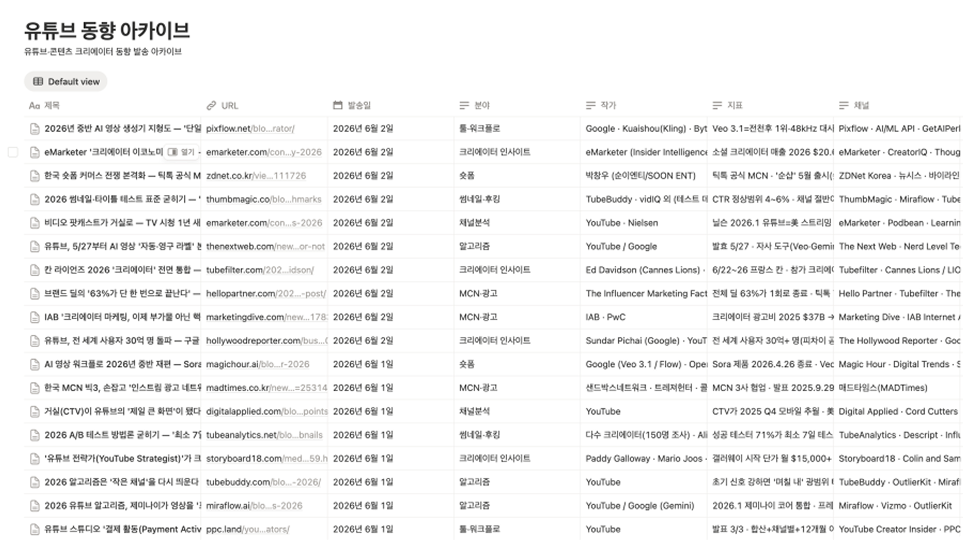The width and height of the screenshot is (963, 540).
Task: Click the 작가 column header
Action: pyautogui.click(x=609, y=106)
